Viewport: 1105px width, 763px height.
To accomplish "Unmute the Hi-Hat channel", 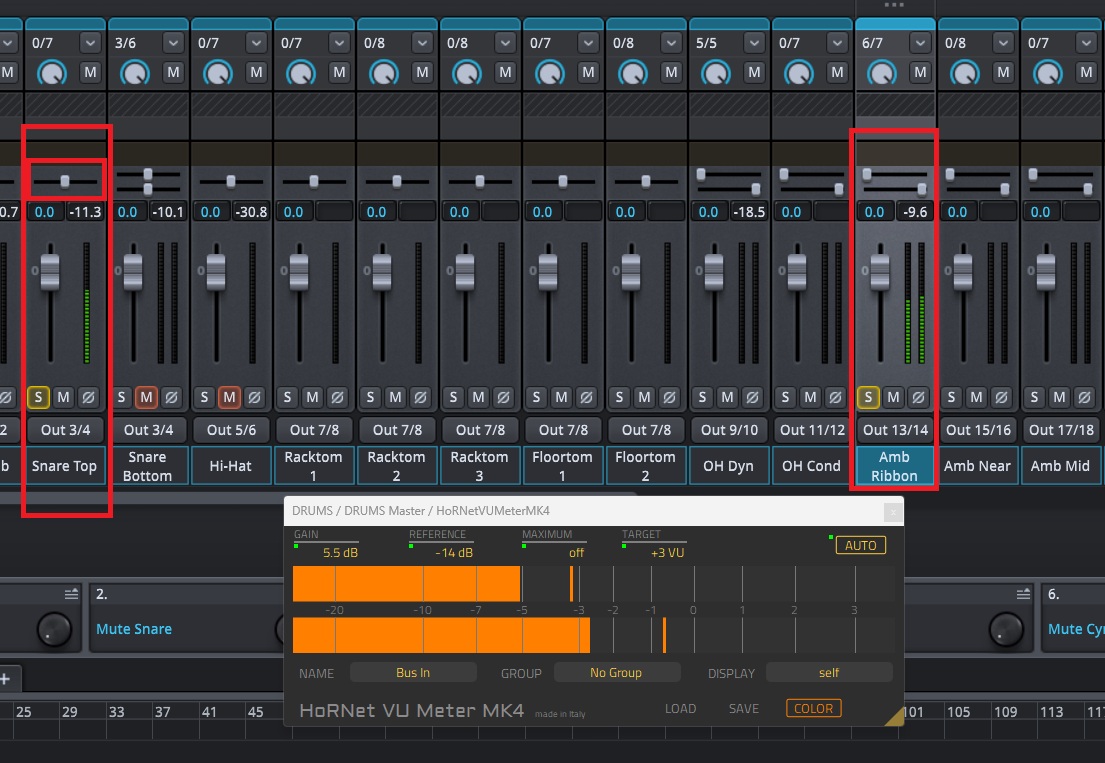I will (x=229, y=397).
